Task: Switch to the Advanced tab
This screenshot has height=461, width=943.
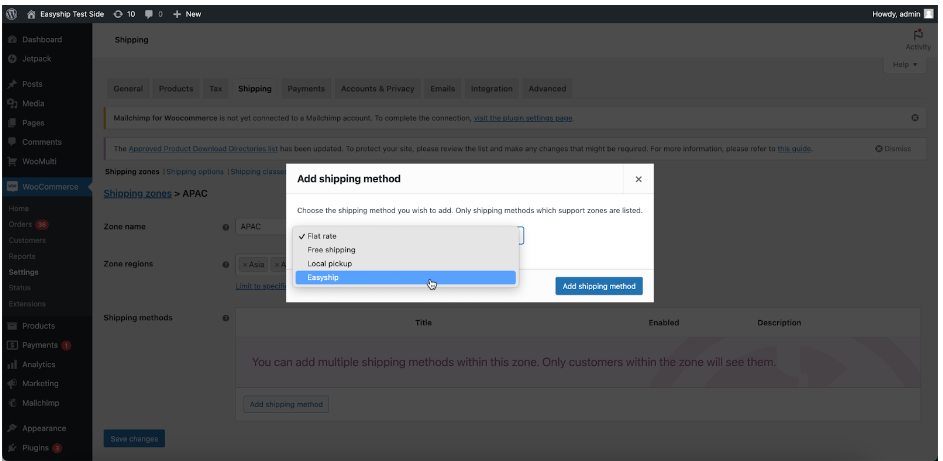Action: point(547,88)
